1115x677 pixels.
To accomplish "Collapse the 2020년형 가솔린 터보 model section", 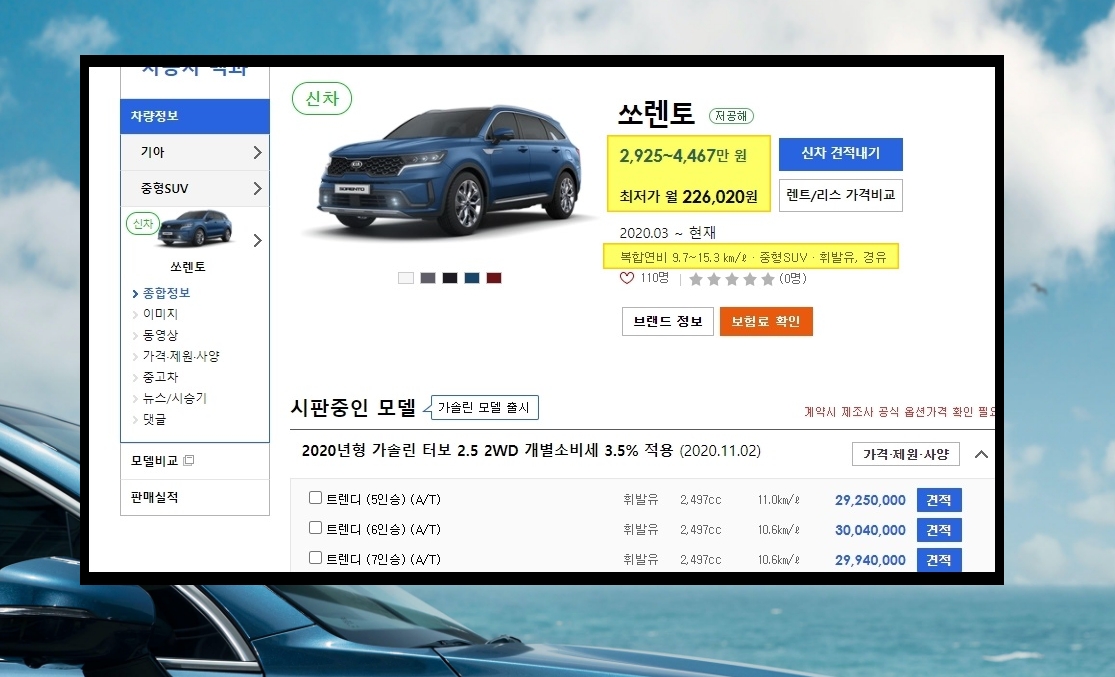I will (981, 454).
